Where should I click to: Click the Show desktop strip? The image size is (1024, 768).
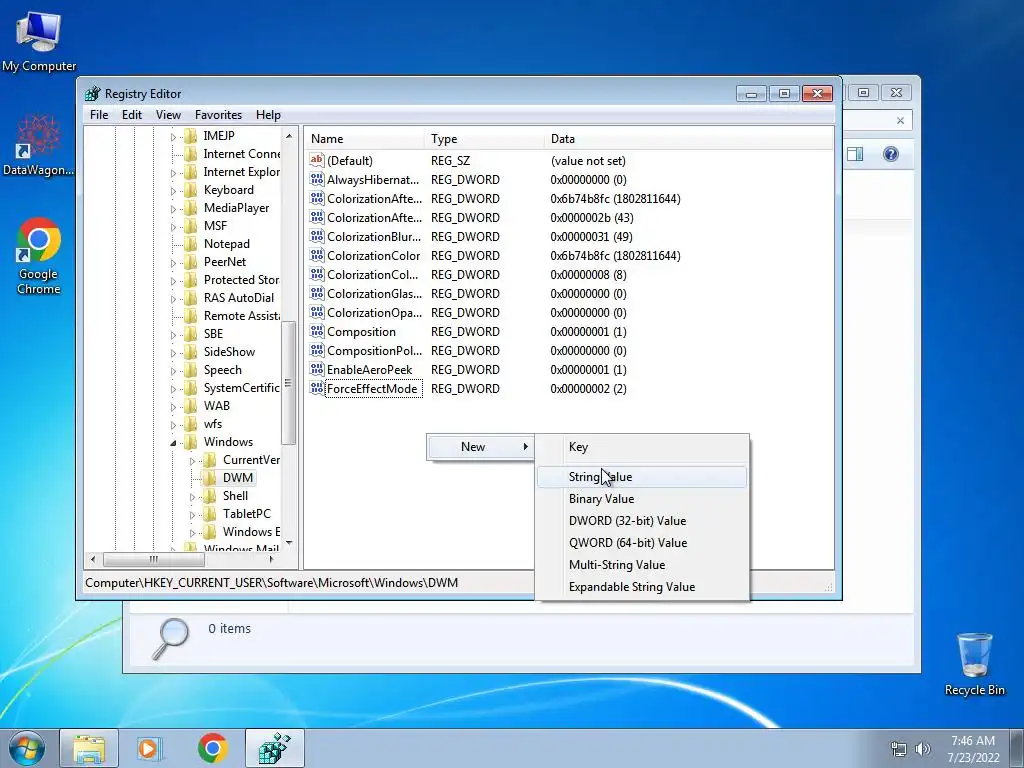click(1017, 748)
